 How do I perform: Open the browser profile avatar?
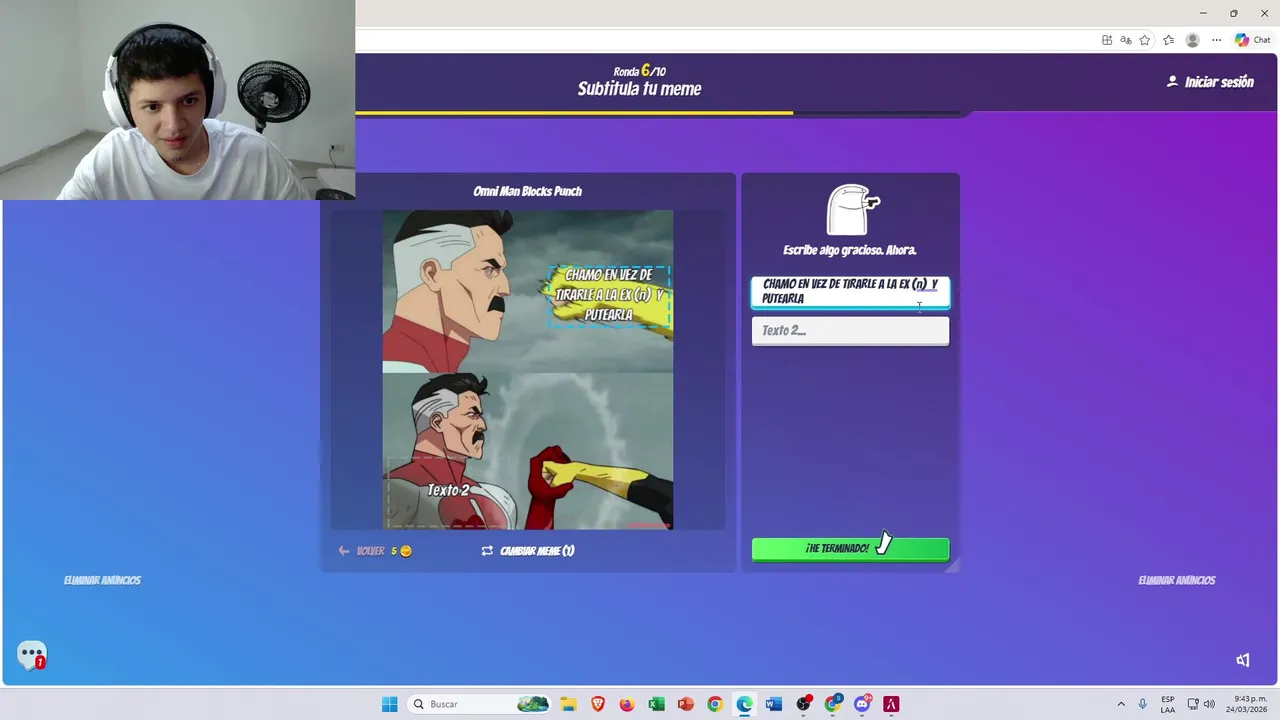[1192, 40]
